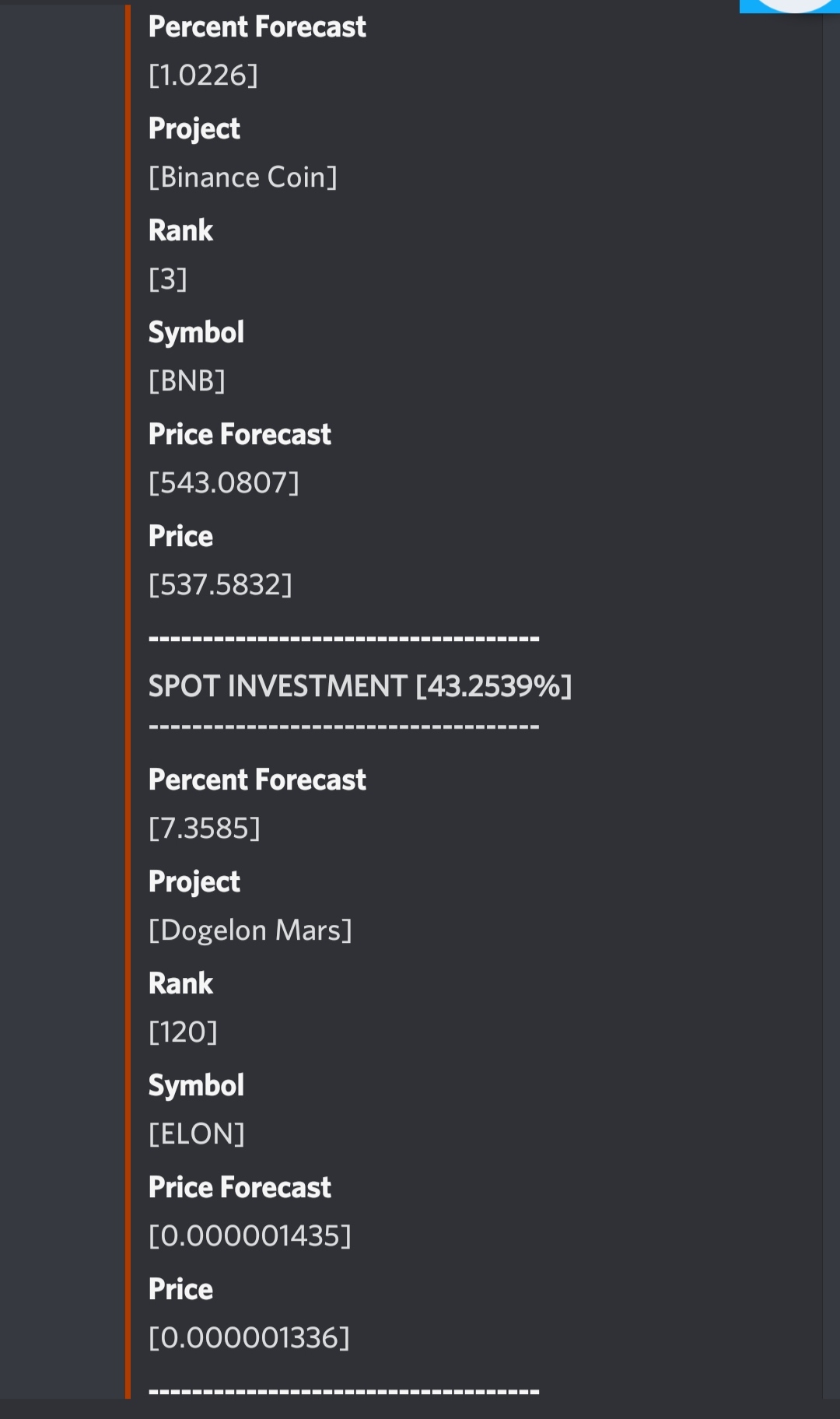Click the orange embed border stripe

click(128, 700)
